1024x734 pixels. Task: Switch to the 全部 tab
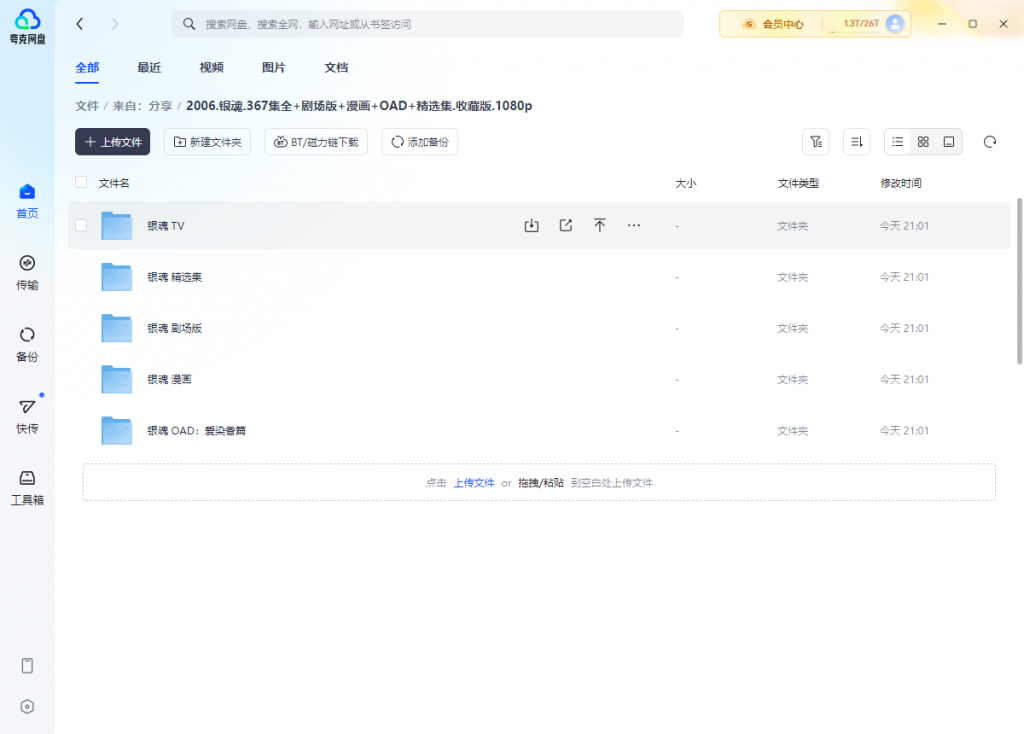87,67
